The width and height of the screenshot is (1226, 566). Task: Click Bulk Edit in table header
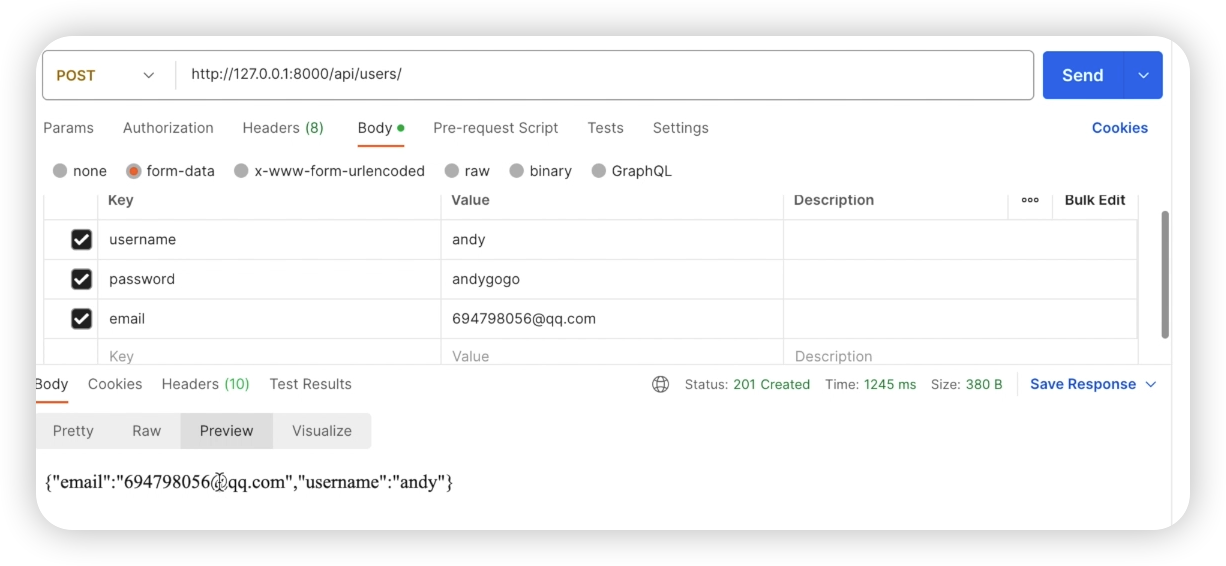[1095, 200]
